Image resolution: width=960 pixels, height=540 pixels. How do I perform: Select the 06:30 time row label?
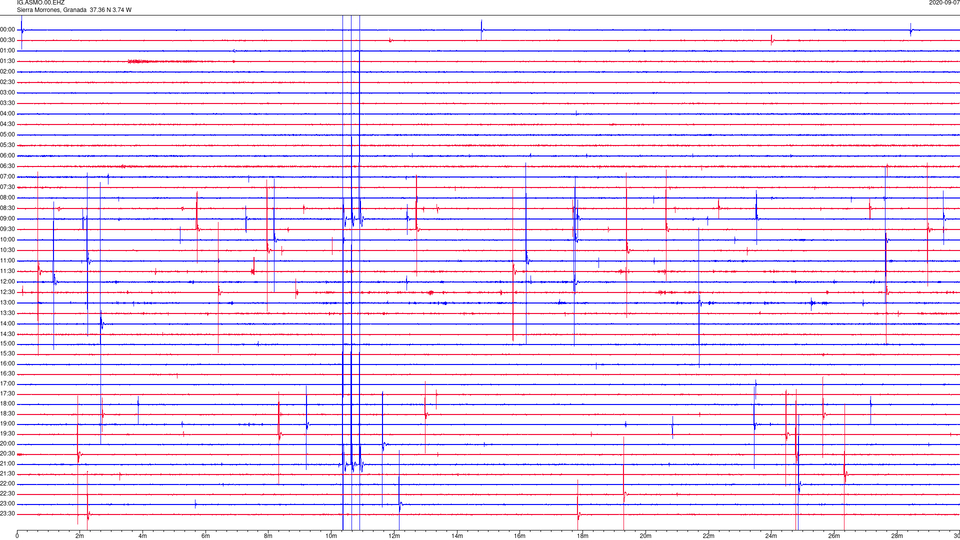(8, 166)
